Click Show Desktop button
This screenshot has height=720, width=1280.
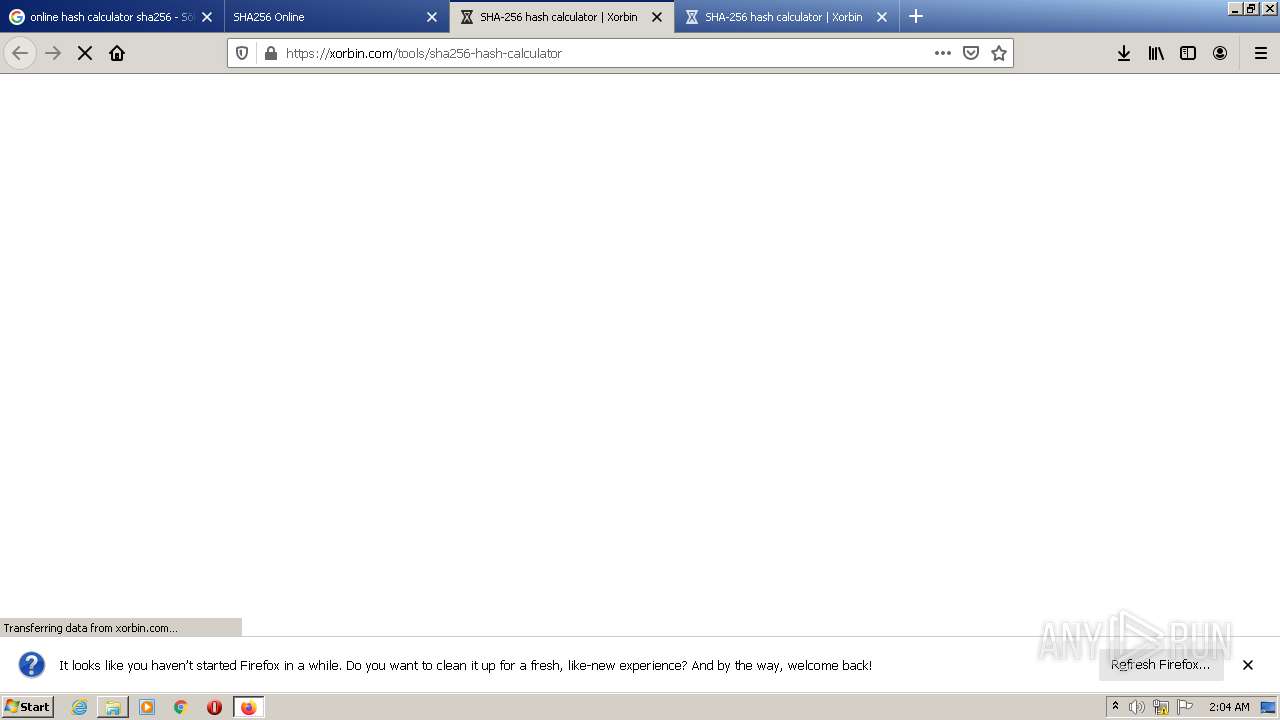click(x=1269, y=707)
